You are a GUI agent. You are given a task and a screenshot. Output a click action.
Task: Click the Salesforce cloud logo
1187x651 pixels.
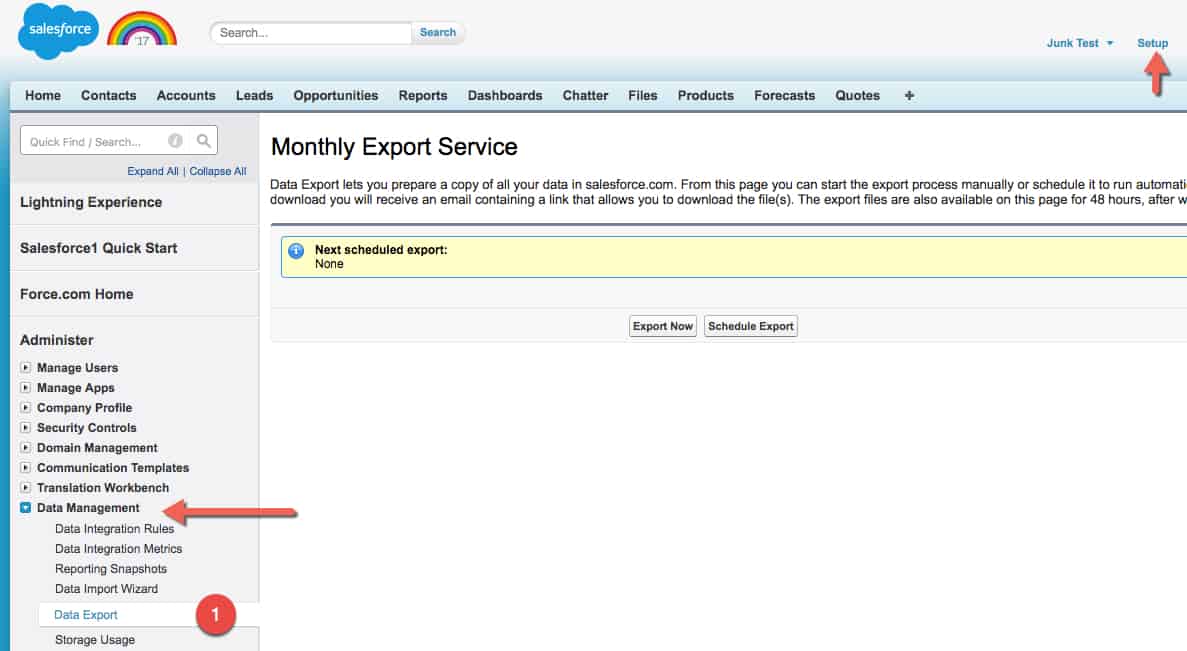click(x=58, y=30)
